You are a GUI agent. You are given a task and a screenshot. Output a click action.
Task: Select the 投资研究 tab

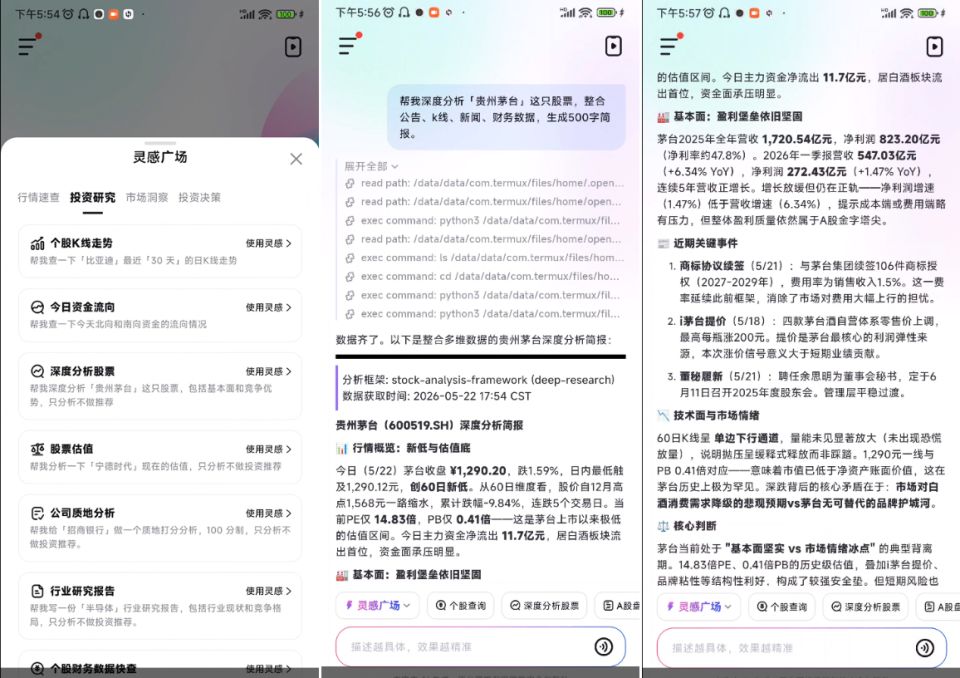click(92, 197)
